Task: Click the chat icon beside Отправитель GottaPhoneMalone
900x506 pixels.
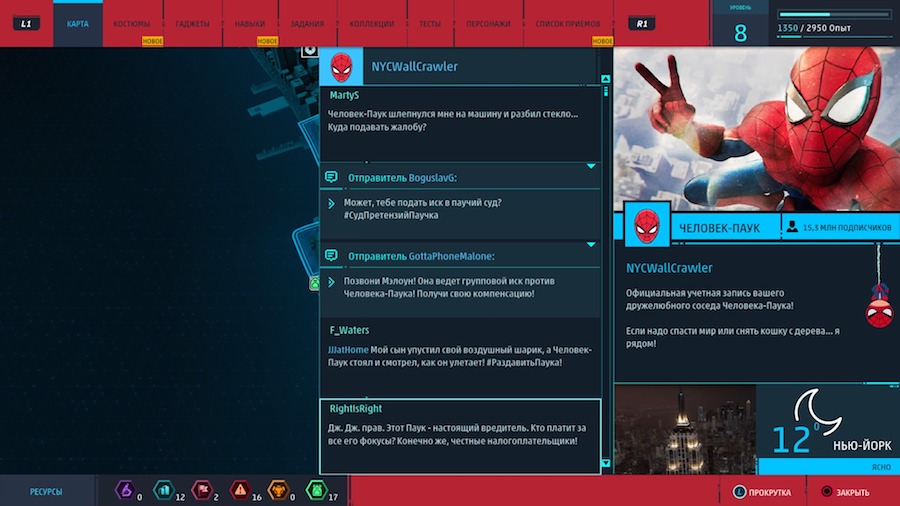Action: 331,255
